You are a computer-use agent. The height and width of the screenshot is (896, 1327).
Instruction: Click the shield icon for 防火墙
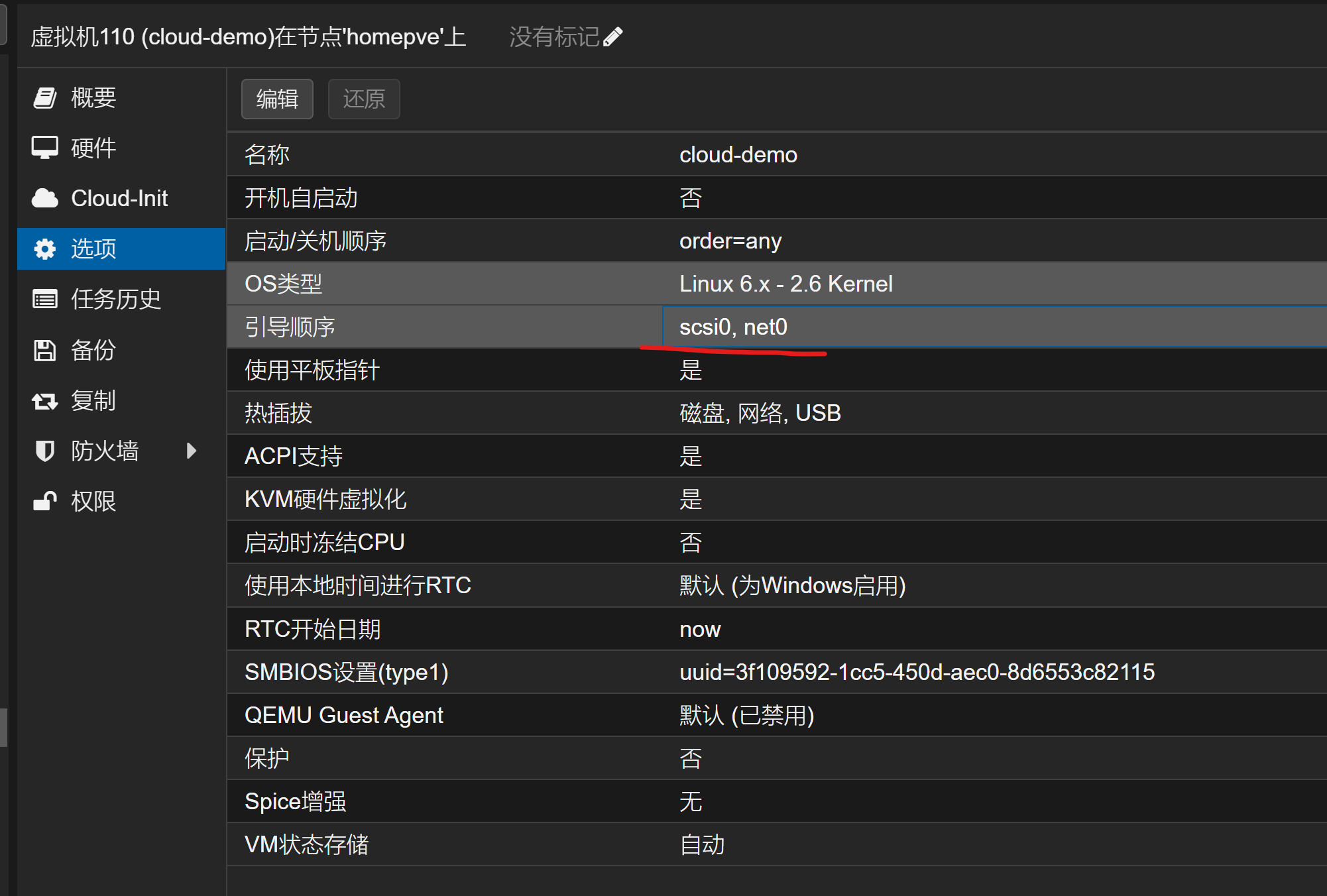44,451
